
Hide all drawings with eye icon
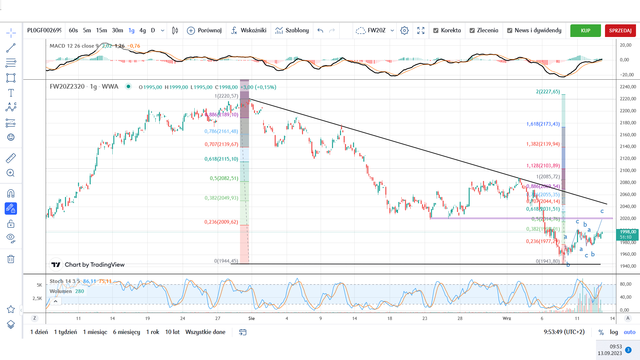(11, 238)
